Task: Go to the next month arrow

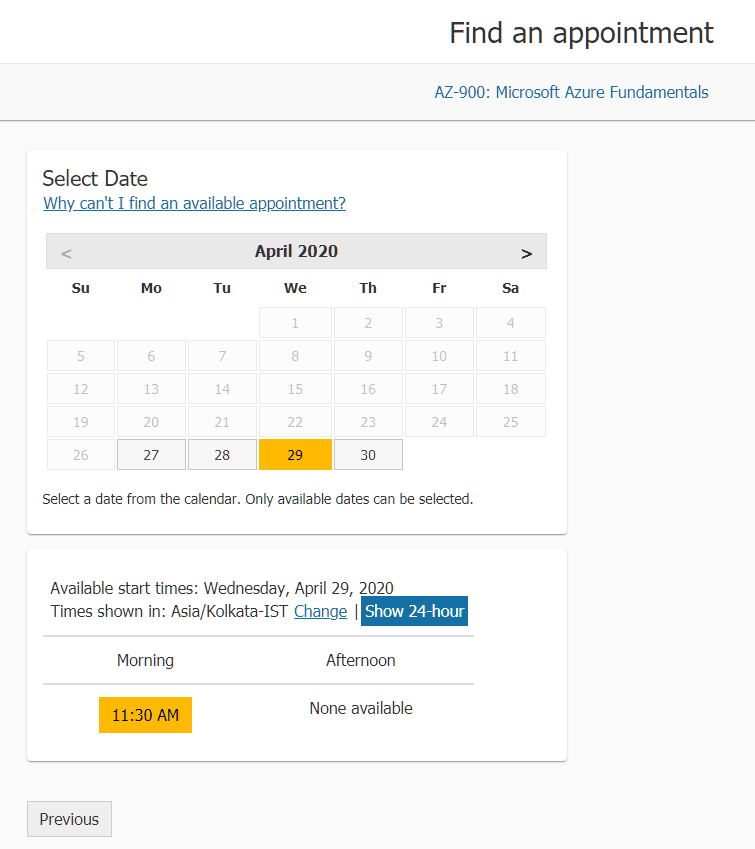Action: pos(526,253)
